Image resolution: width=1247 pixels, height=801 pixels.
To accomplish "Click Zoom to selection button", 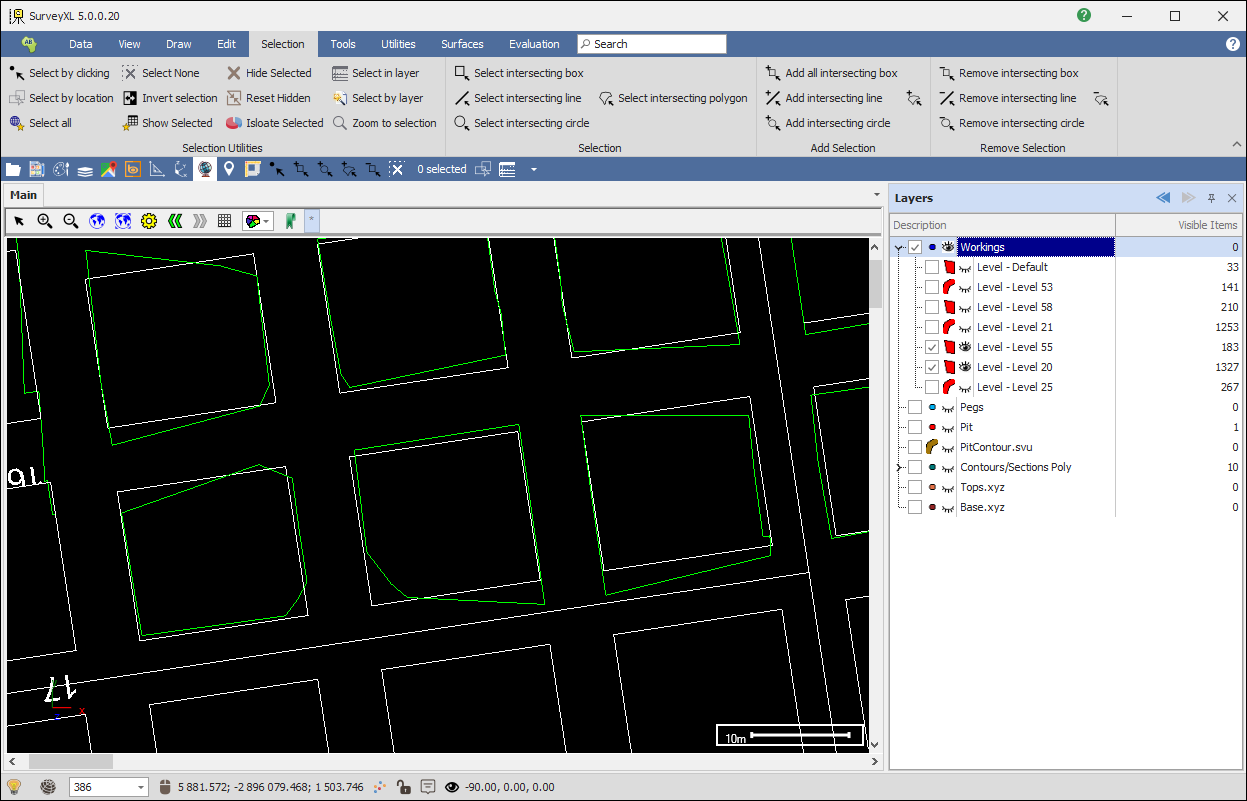I will tap(385, 123).
